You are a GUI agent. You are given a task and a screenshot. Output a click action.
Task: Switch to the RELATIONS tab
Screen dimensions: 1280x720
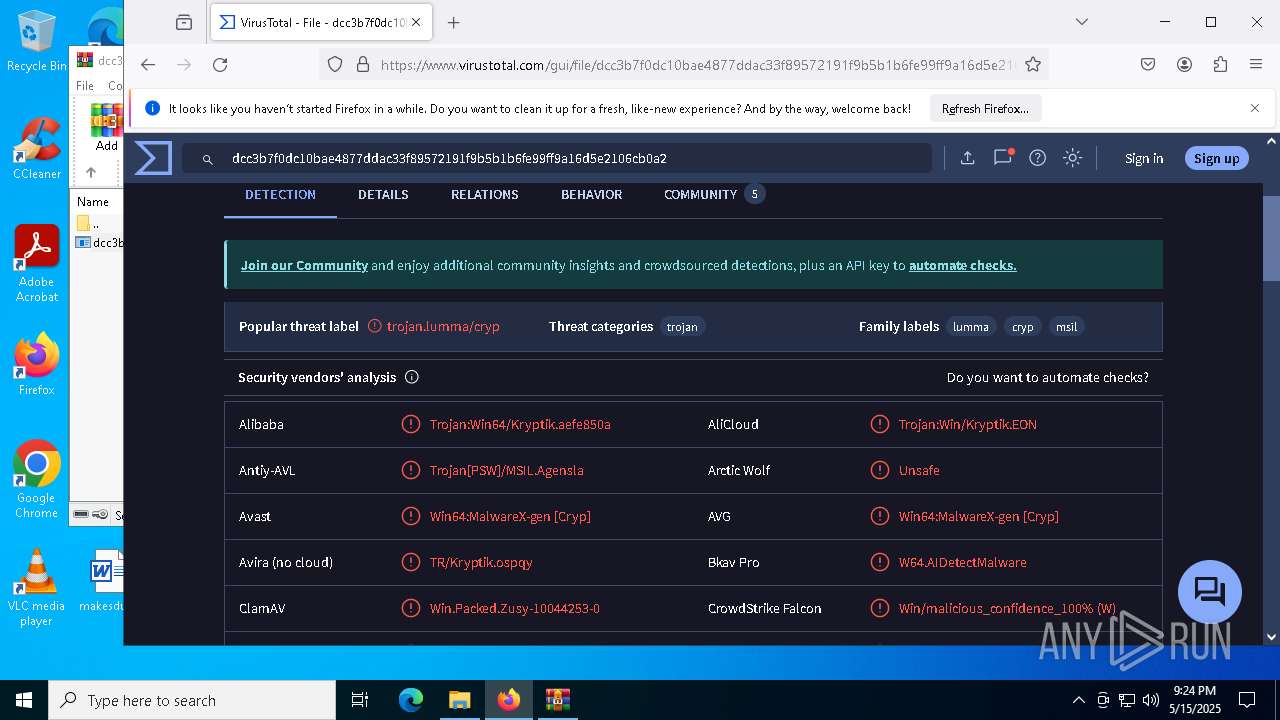click(484, 194)
